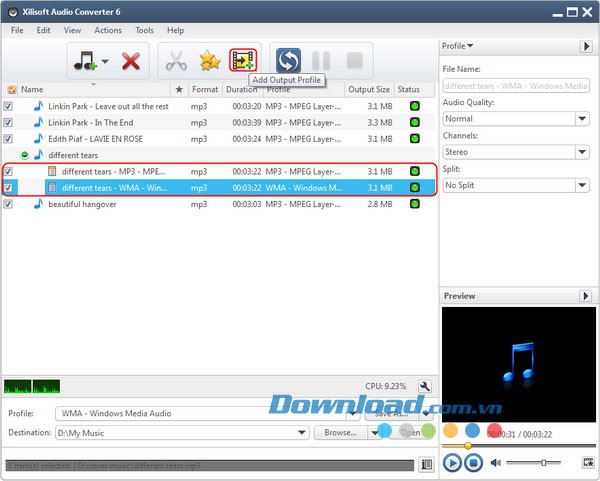Click the snapshot icon in preview panel
The image size is (600, 481).
point(589,462)
